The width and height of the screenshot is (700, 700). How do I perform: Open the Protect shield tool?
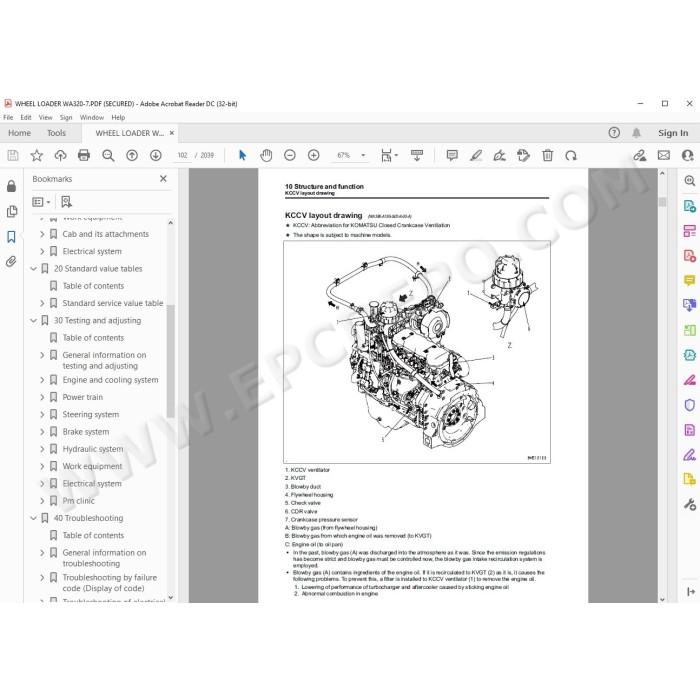(x=690, y=405)
